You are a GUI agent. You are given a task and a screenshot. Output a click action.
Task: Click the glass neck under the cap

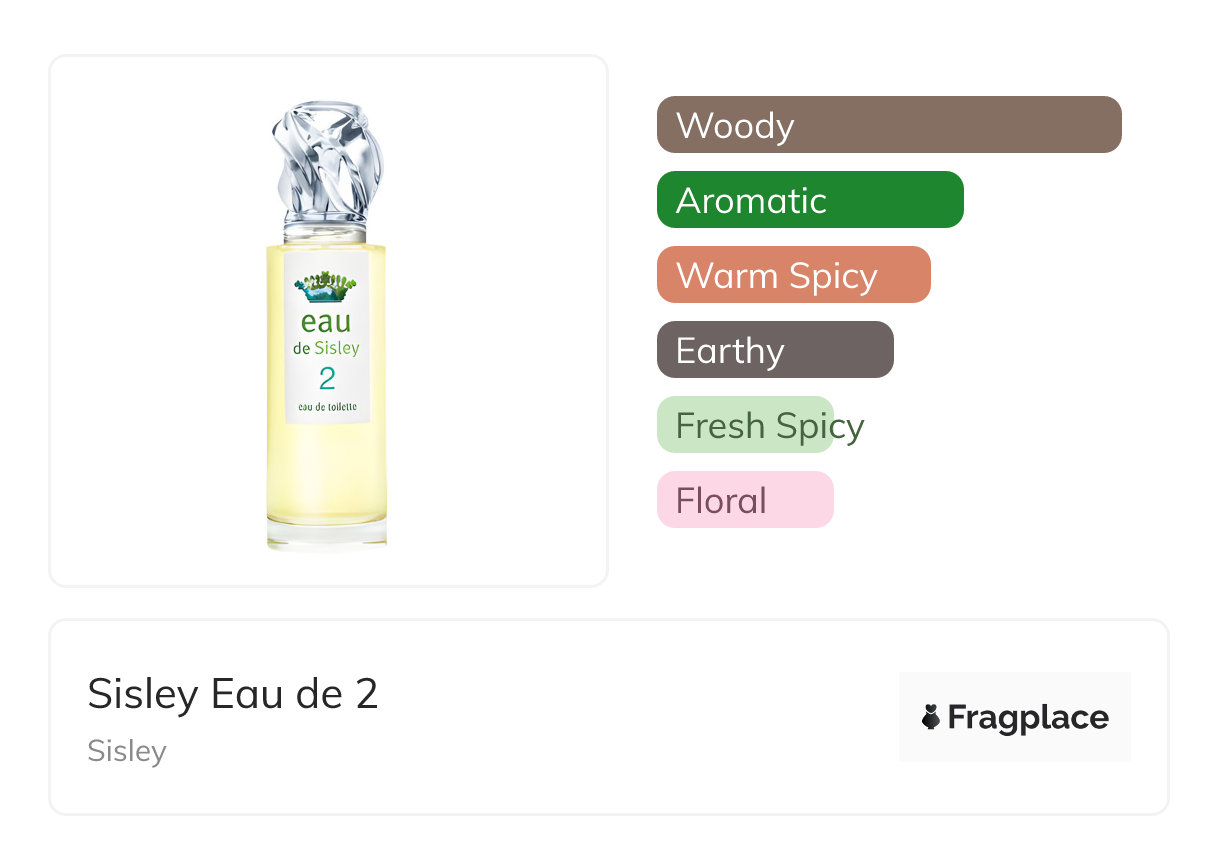326,233
